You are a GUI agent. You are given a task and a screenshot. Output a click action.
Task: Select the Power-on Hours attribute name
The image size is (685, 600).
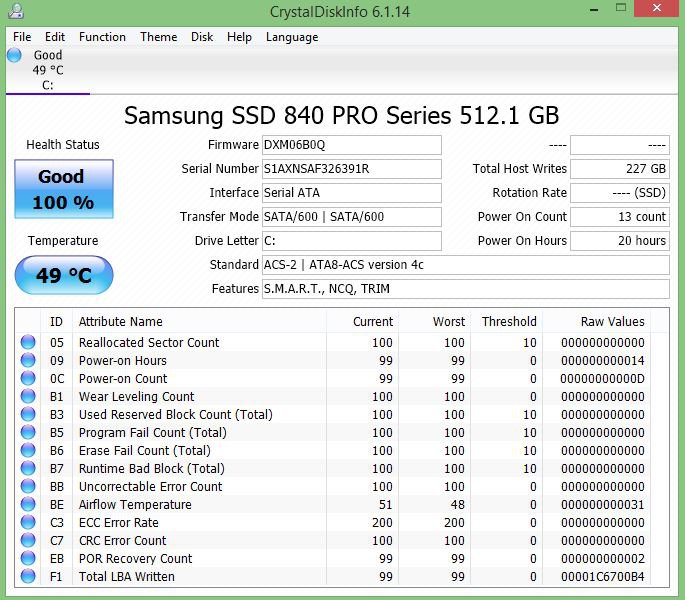tap(123, 361)
